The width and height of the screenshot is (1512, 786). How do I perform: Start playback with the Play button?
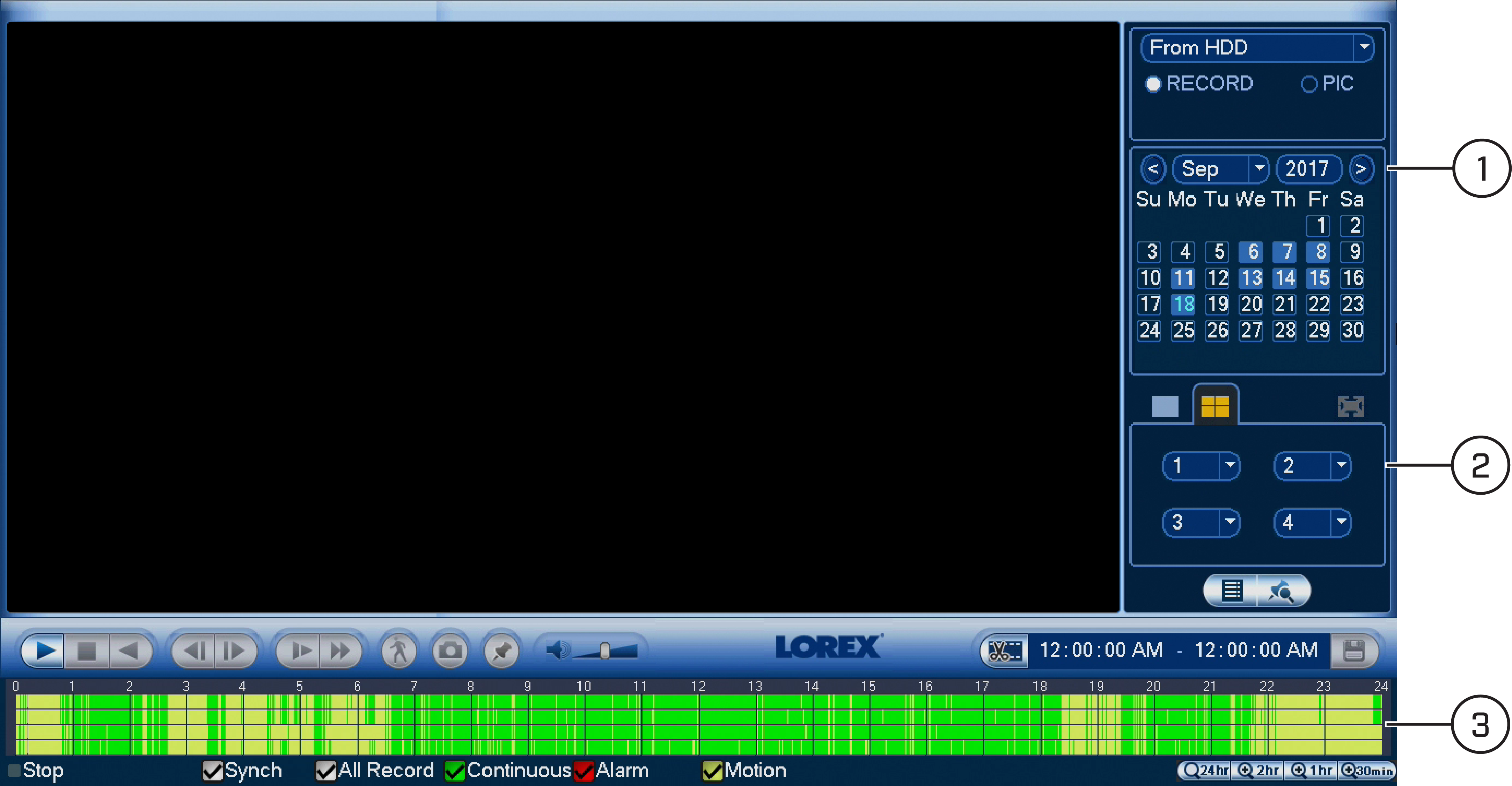43,650
